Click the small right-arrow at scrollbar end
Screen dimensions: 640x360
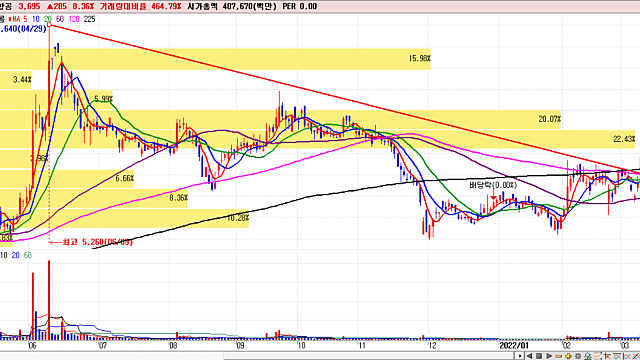[x=520, y=356]
